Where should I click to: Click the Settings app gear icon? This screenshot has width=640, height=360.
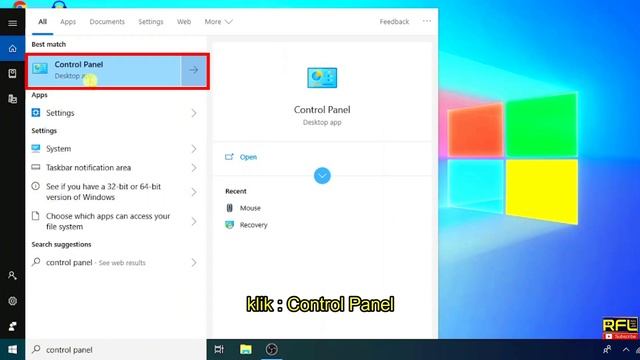point(36,113)
